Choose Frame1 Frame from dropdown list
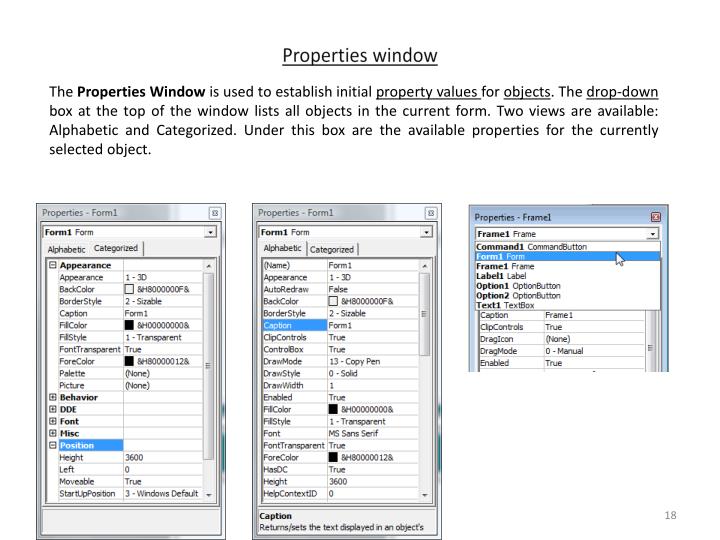This screenshot has height=540, width=720. coord(568,266)
